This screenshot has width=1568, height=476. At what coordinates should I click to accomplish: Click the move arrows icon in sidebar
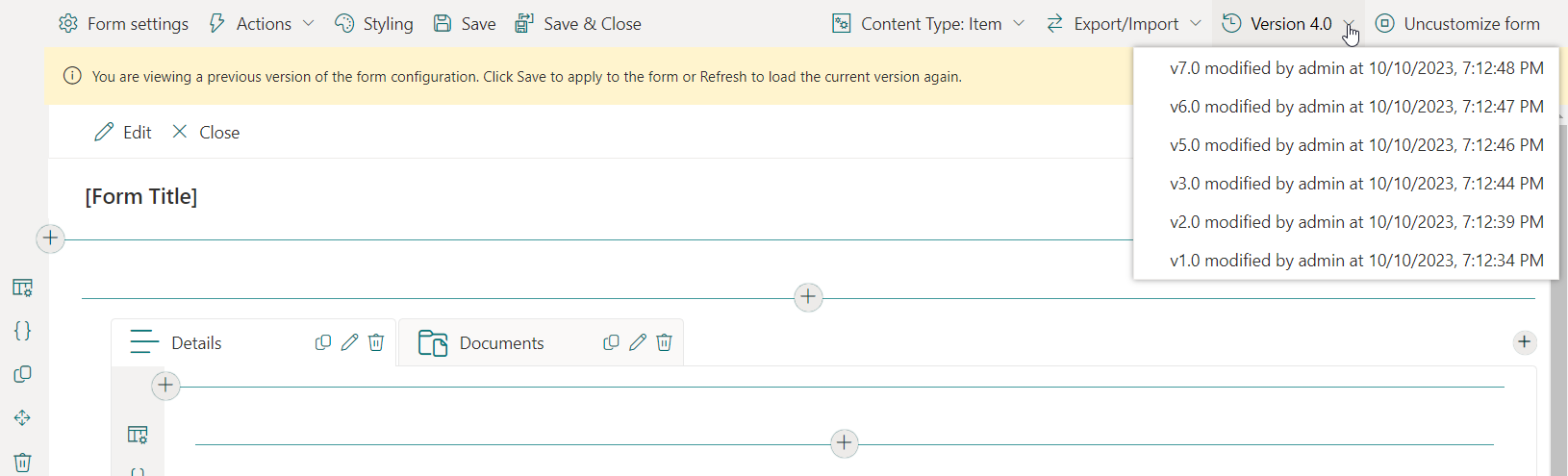tap(22, 417)
